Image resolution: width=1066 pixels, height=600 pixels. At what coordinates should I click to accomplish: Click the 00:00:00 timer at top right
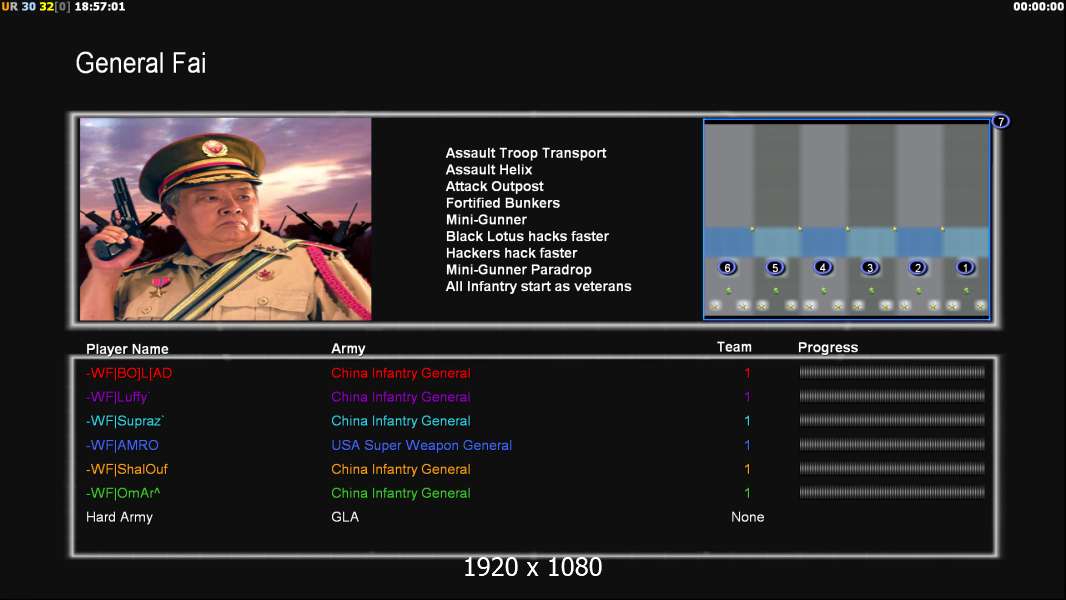click(x=1038, y=7)
